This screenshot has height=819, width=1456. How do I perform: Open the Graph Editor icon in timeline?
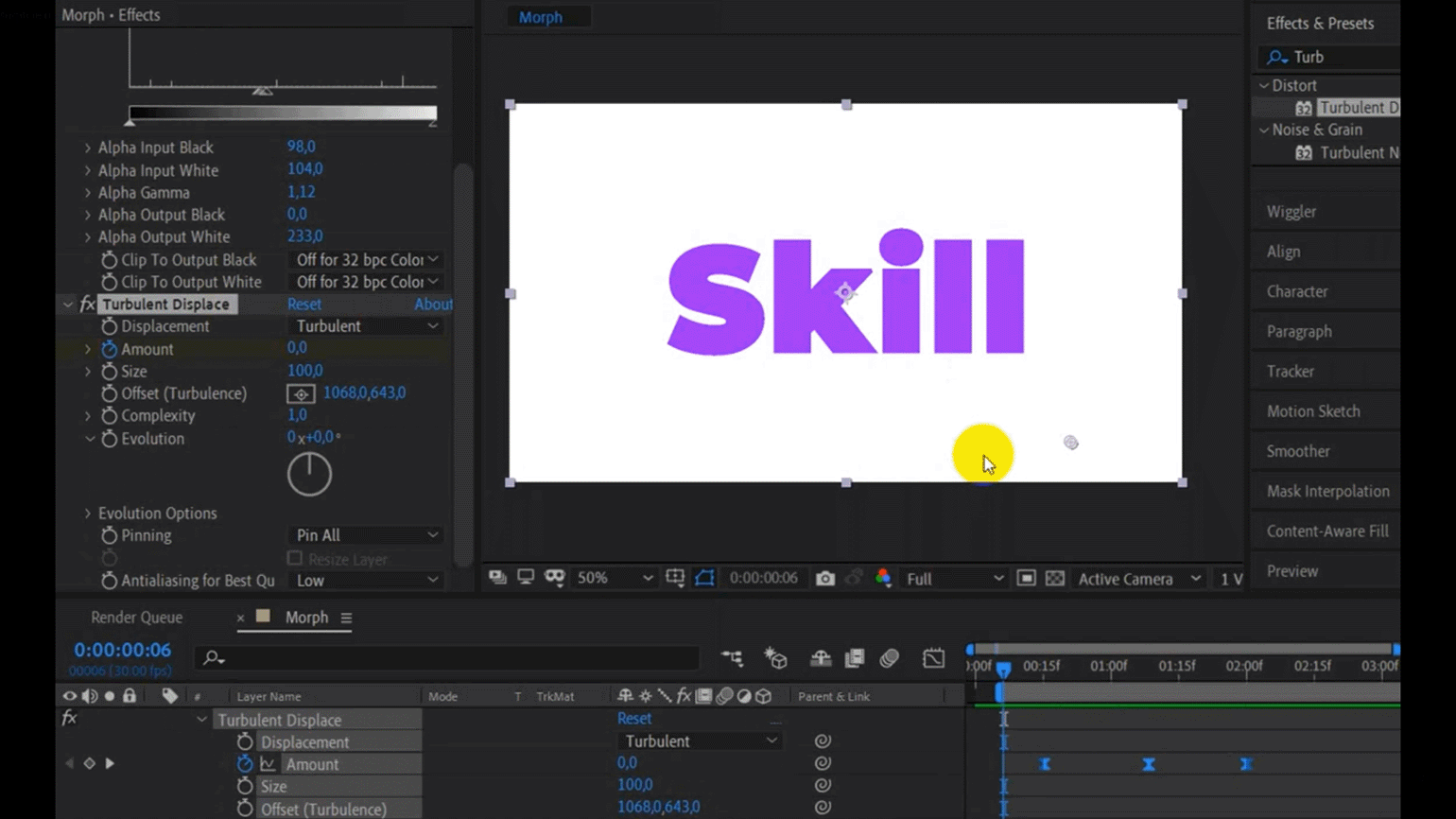click(x=933, y=658)
